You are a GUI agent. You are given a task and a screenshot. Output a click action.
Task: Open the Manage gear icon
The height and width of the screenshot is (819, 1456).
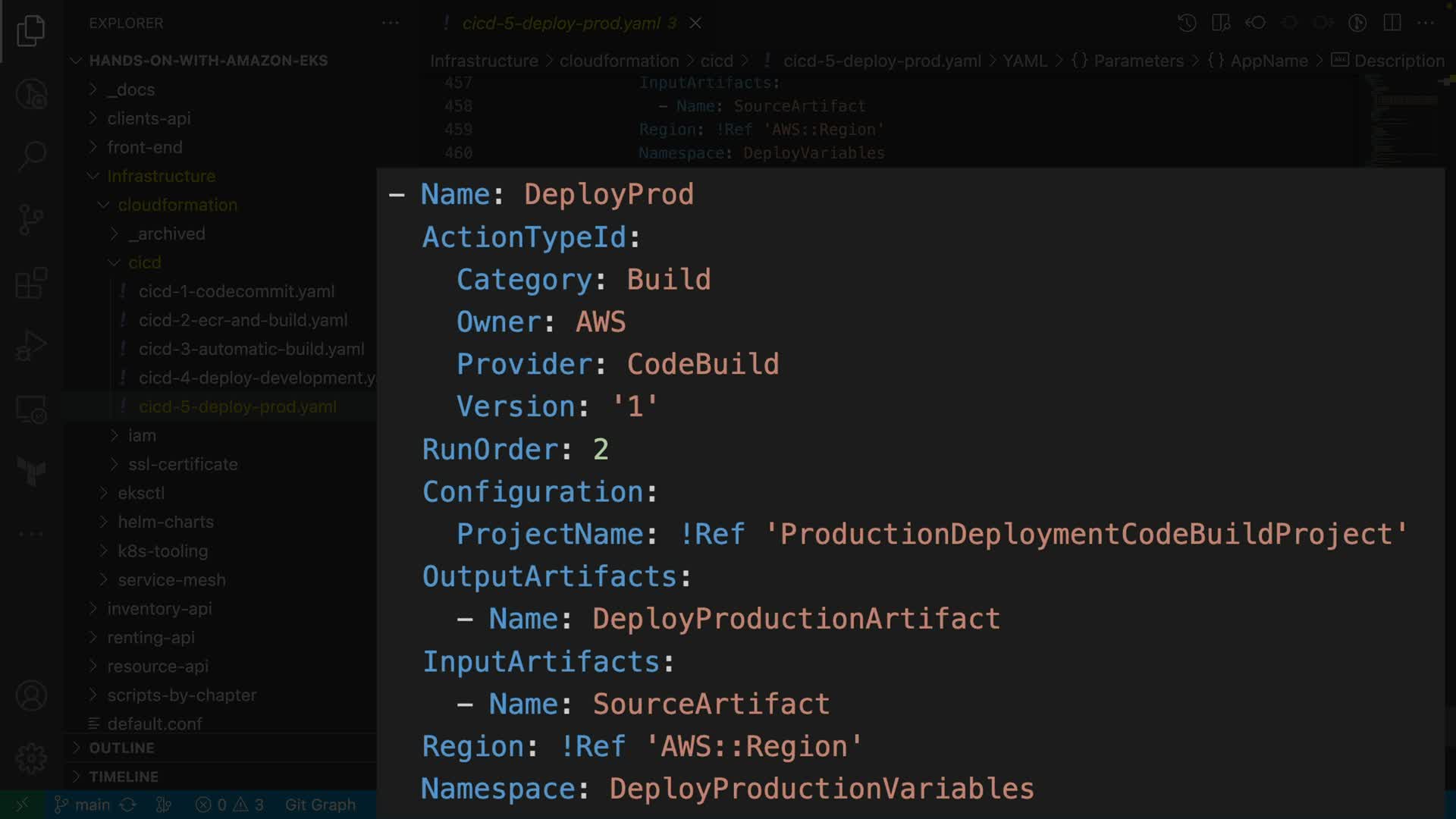coord(31,758)
